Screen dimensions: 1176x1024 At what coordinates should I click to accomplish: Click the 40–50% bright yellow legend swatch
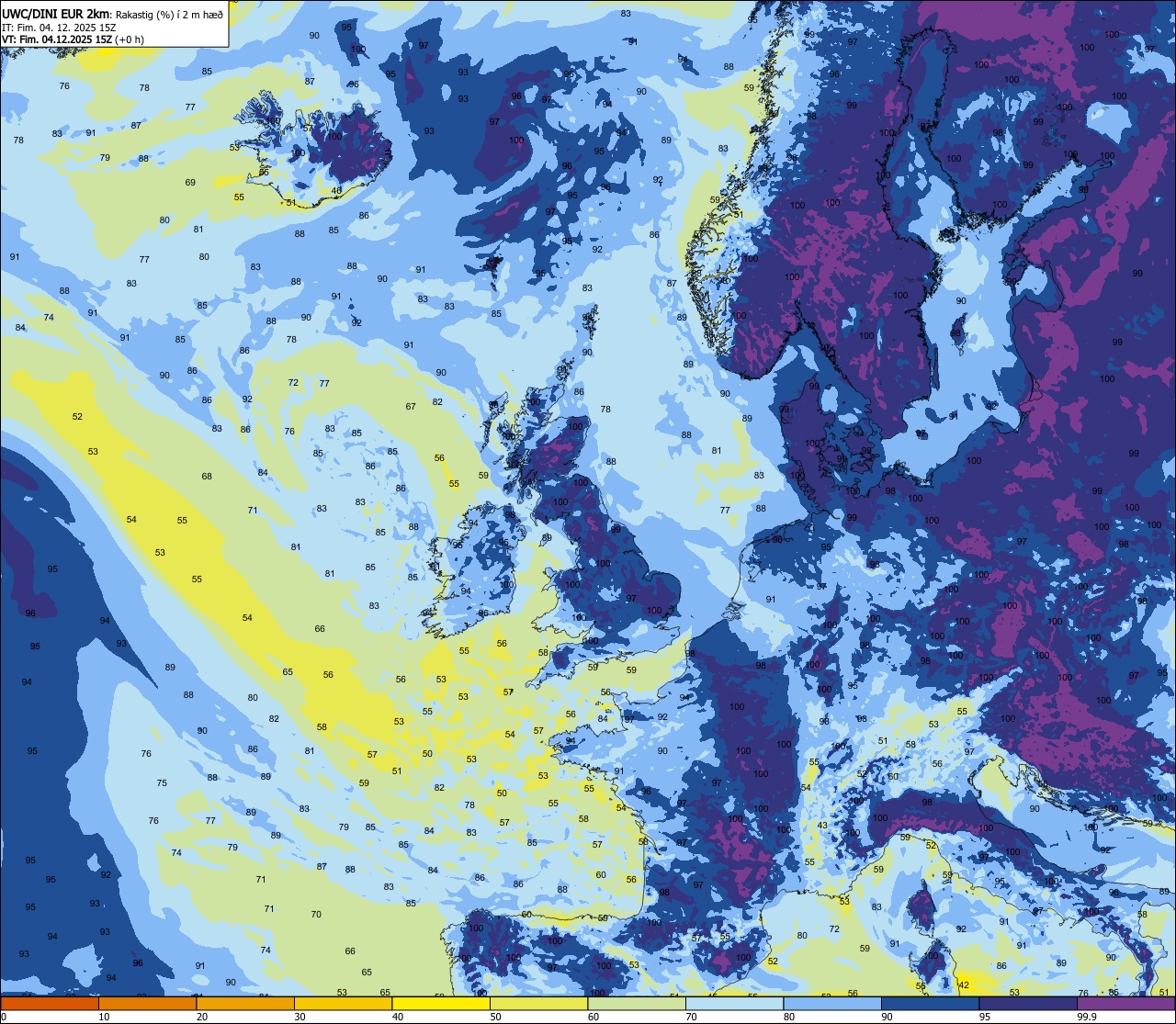(441, 1003)
